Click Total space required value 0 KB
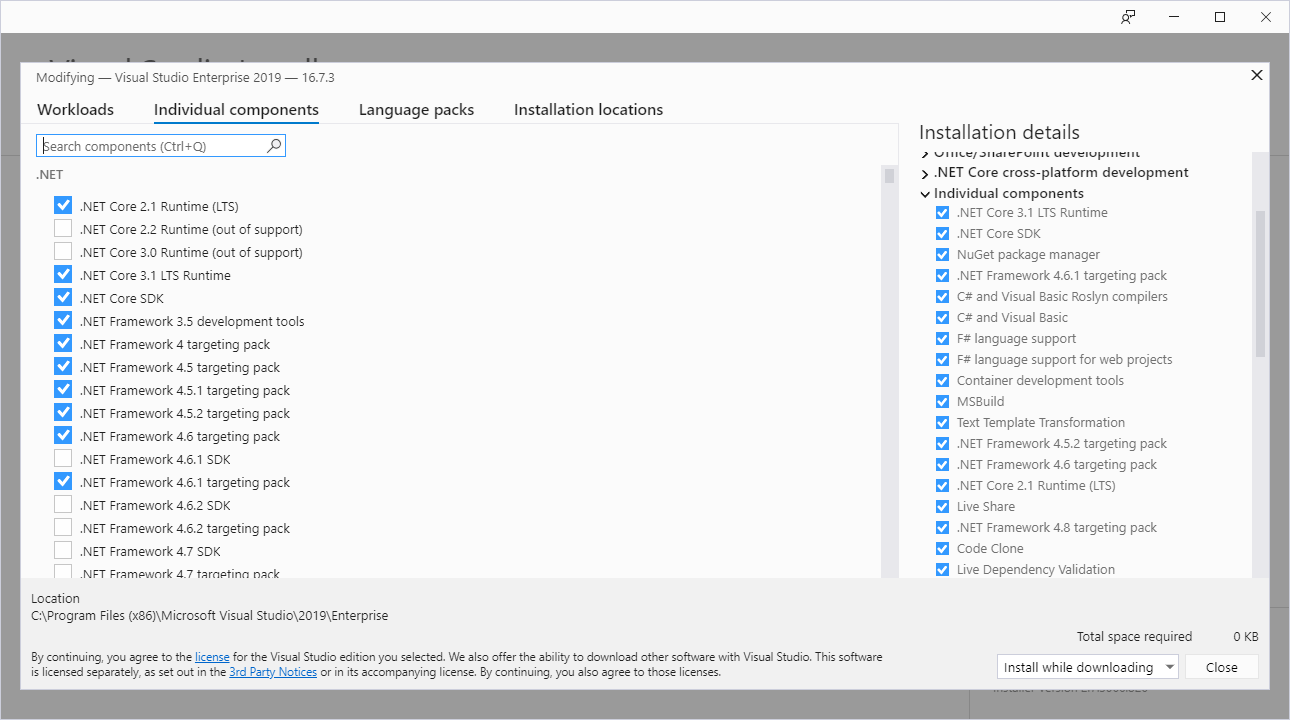The width and height of the screenshot is (1290, 720). click(x=1245, y=637)
